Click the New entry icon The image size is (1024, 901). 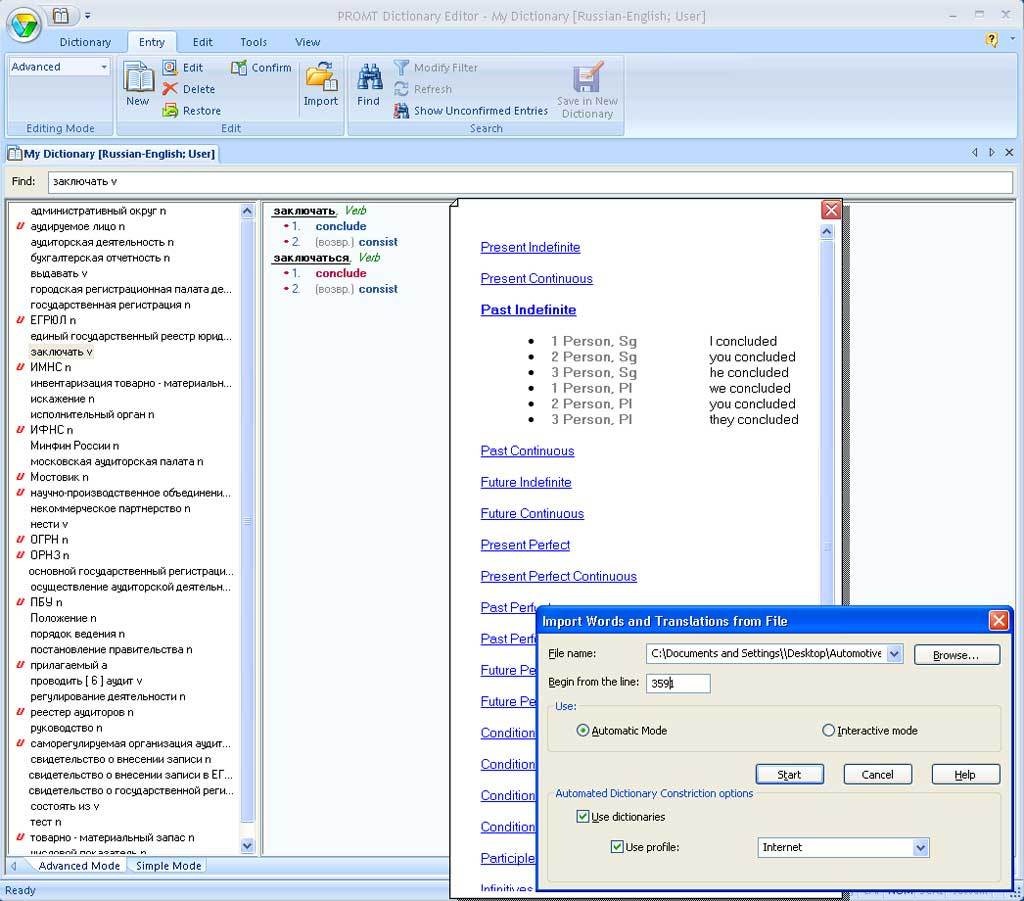(x=138, y=77)
